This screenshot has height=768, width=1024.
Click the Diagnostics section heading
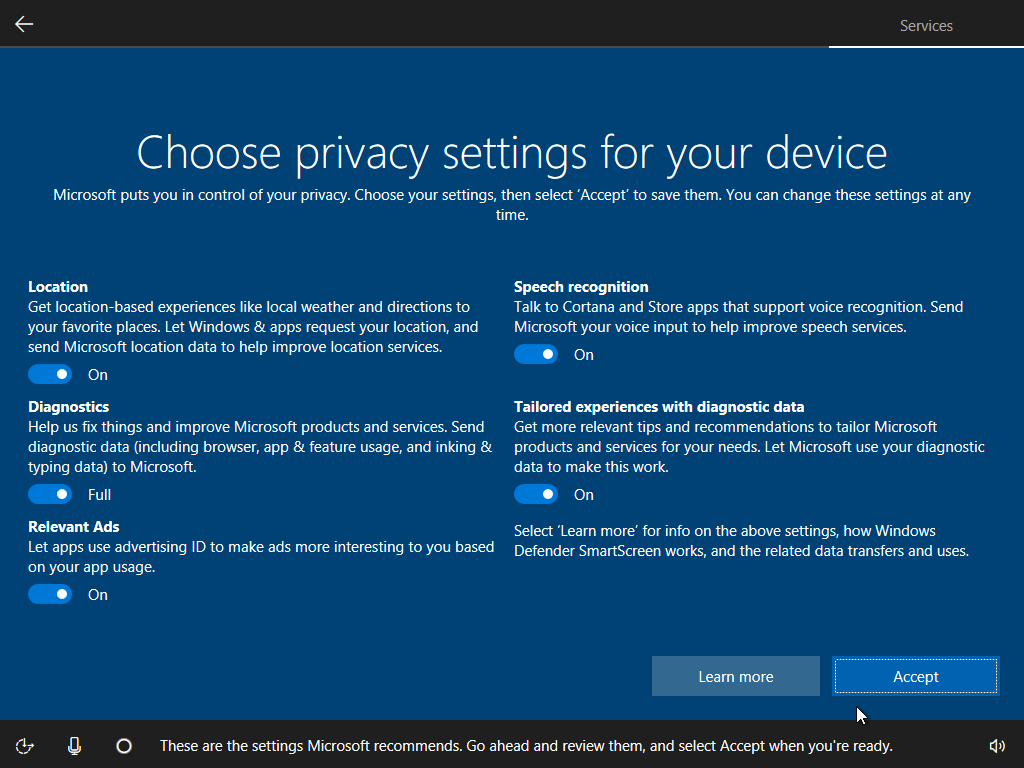(69, 407)
